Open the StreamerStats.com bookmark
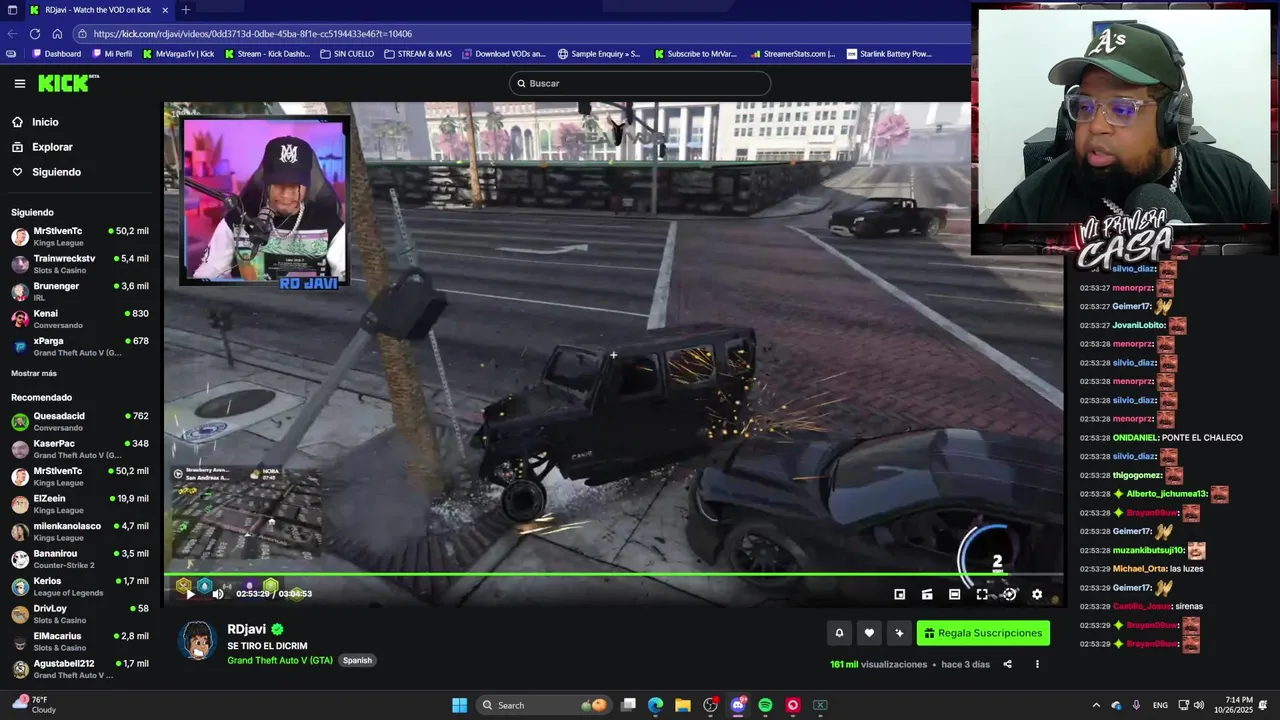The image size is (1280, 720). [x=793, y=54]
